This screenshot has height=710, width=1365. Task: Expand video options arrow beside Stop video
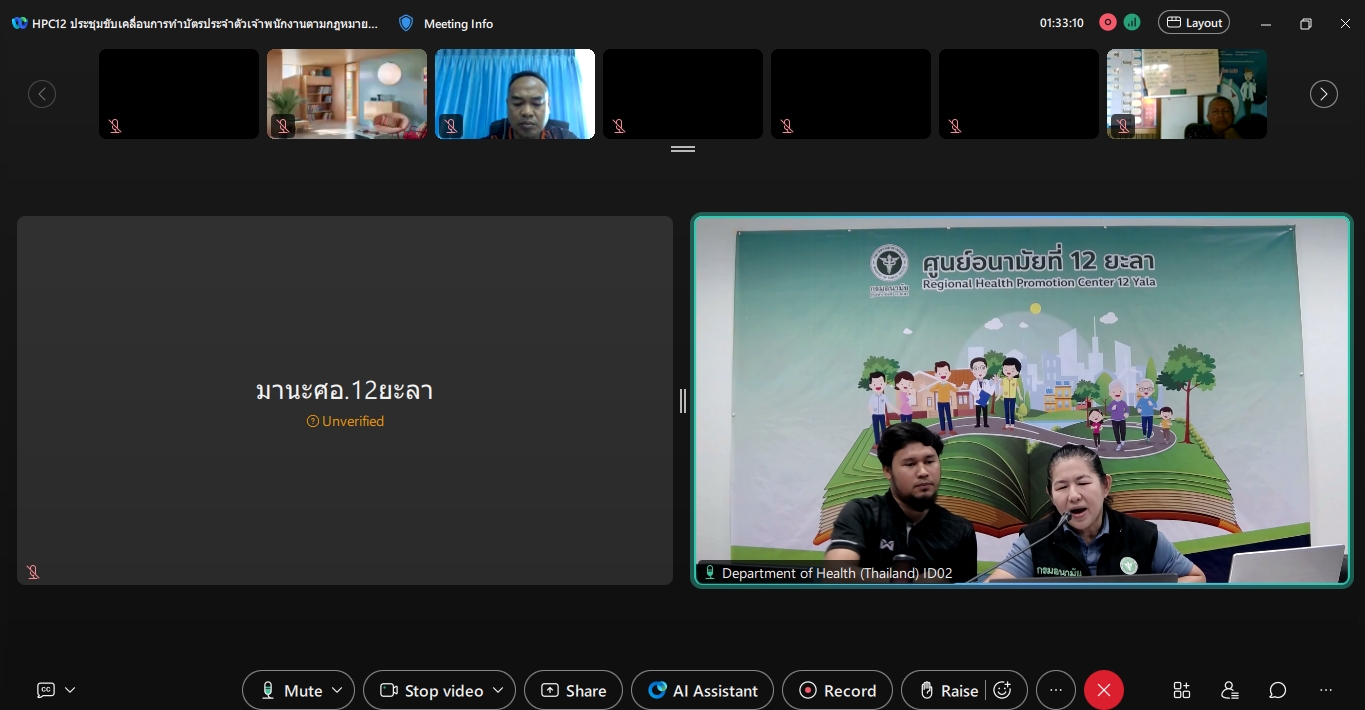tap(498, 690)
